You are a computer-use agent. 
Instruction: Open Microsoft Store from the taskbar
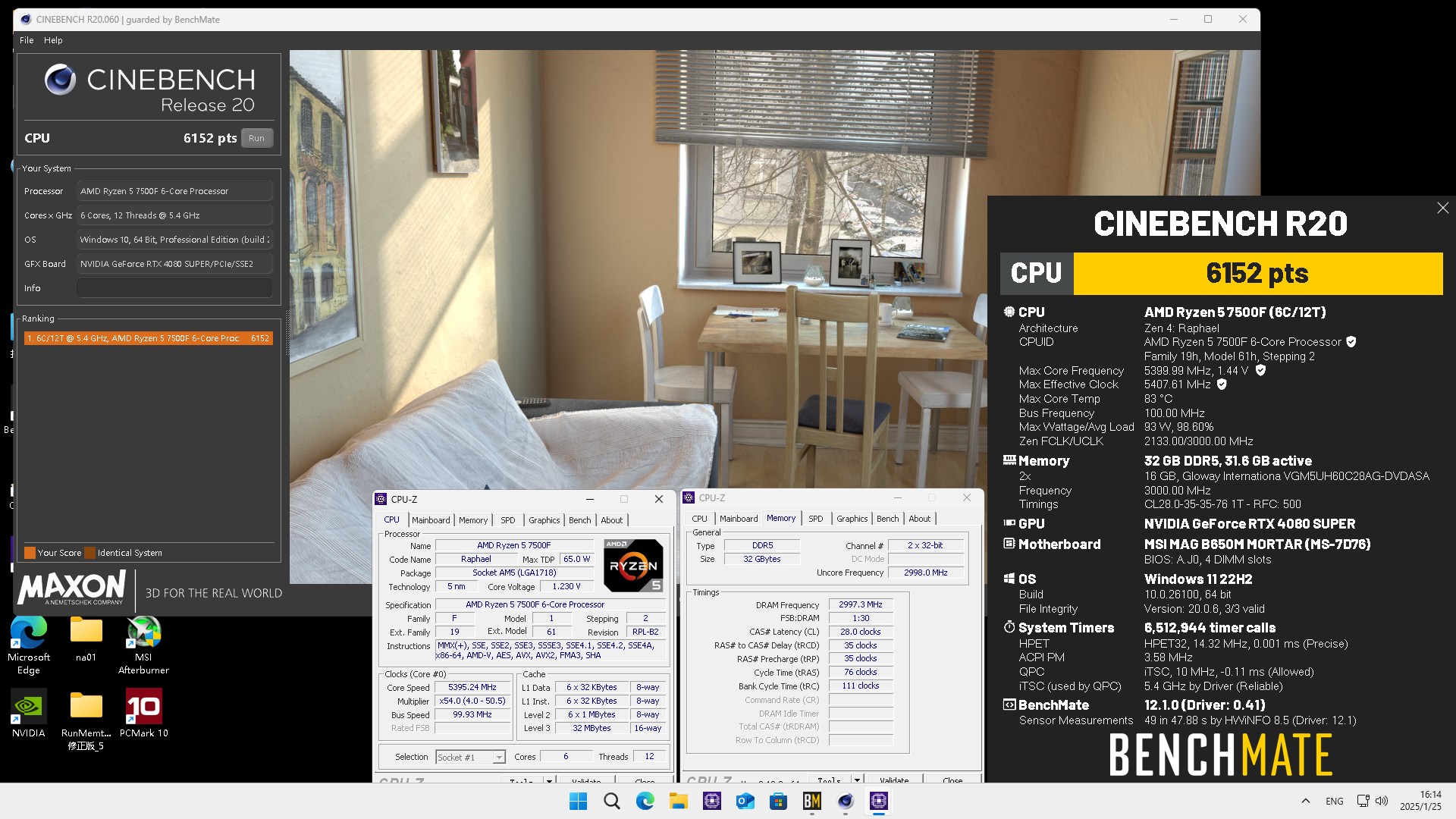[x=778, y=801]
